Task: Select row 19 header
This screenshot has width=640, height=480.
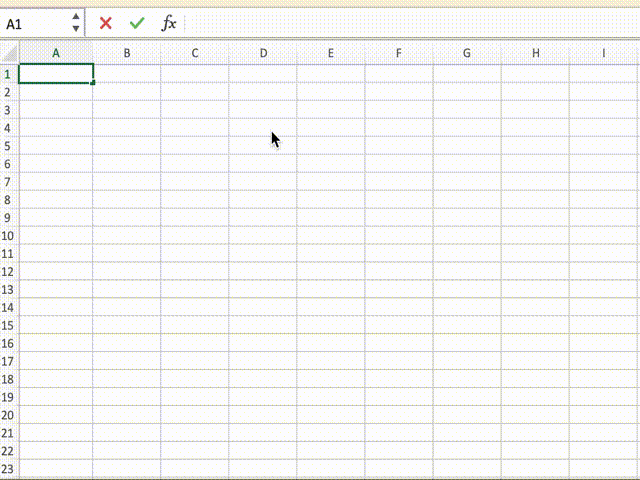Action: pos(7,397)
